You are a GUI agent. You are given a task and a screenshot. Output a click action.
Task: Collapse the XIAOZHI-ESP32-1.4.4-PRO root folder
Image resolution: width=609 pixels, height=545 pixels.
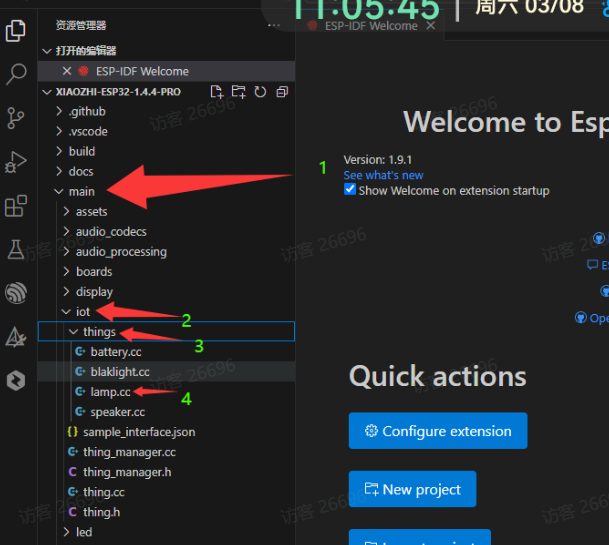pos(47,92)
